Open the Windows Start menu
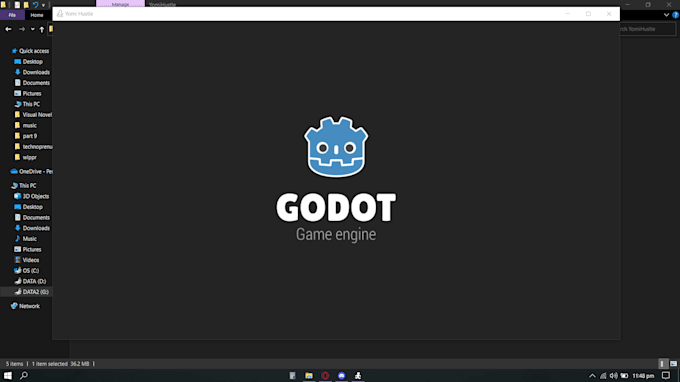680x382 pixels. [8, 375]
